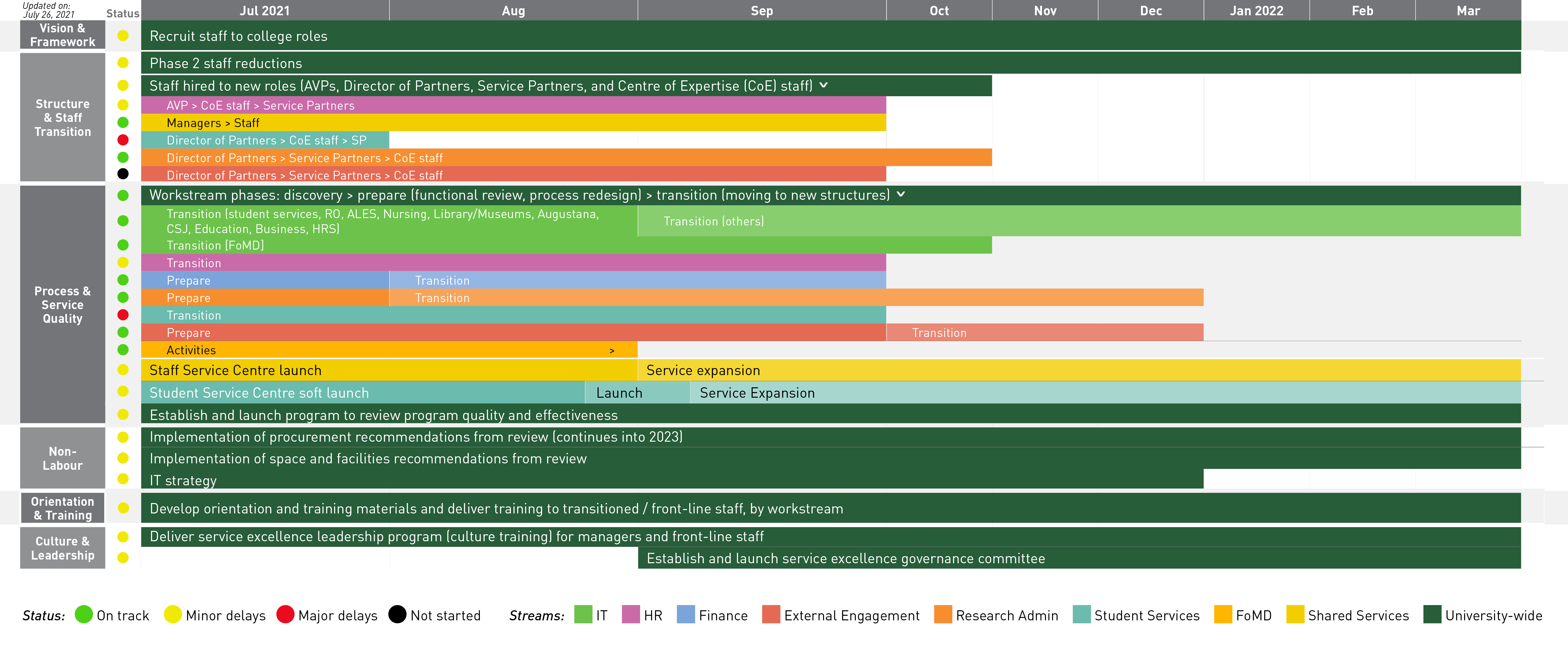Viewport: 1568px width, 646px height.
Task: Click Process & Service Quality category label
Action: pos(62,304)
